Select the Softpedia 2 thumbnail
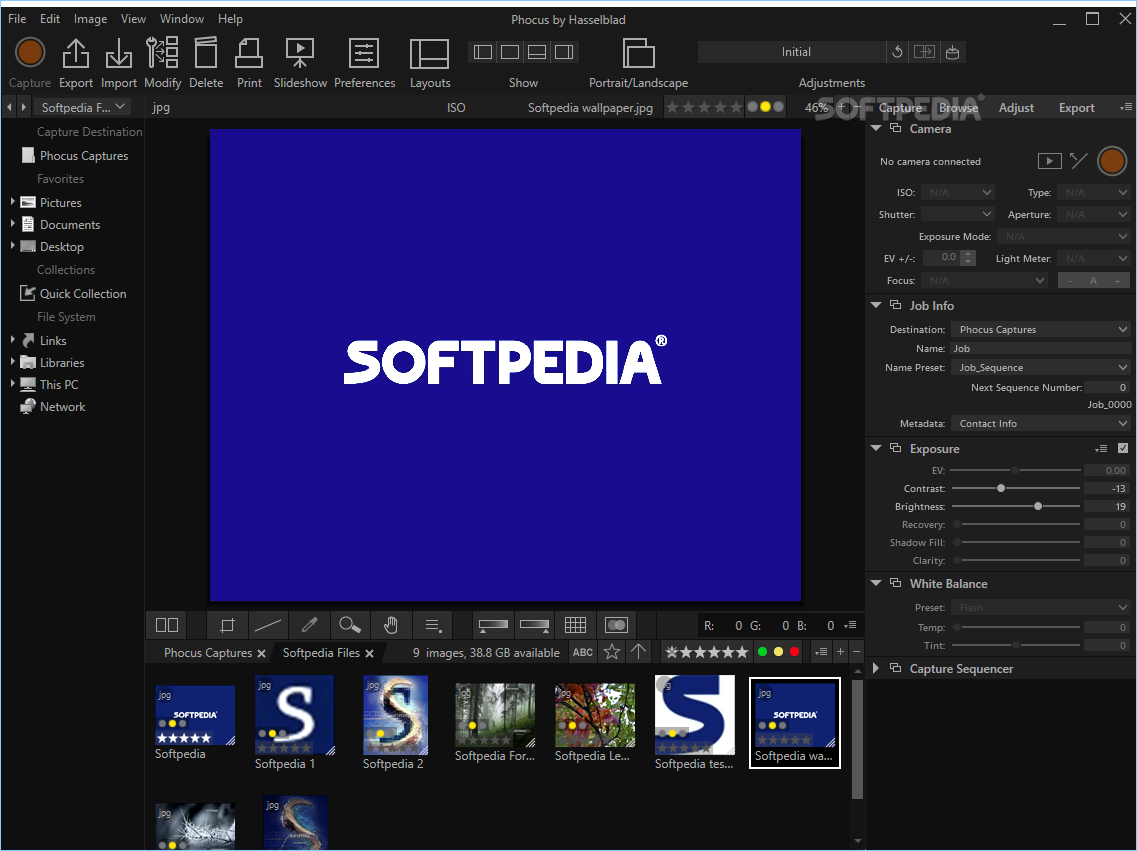 click(x=394, y=715)
